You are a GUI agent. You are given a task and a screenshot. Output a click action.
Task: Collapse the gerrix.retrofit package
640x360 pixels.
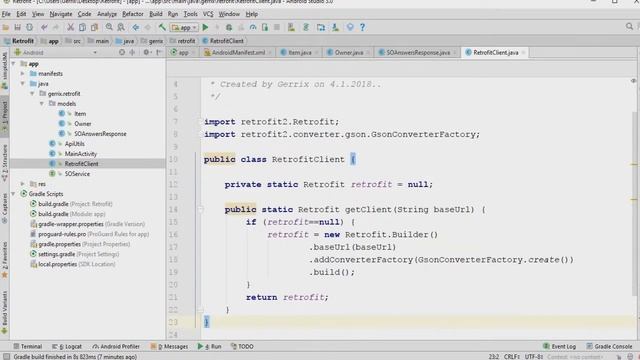click(x=32, y=93)
